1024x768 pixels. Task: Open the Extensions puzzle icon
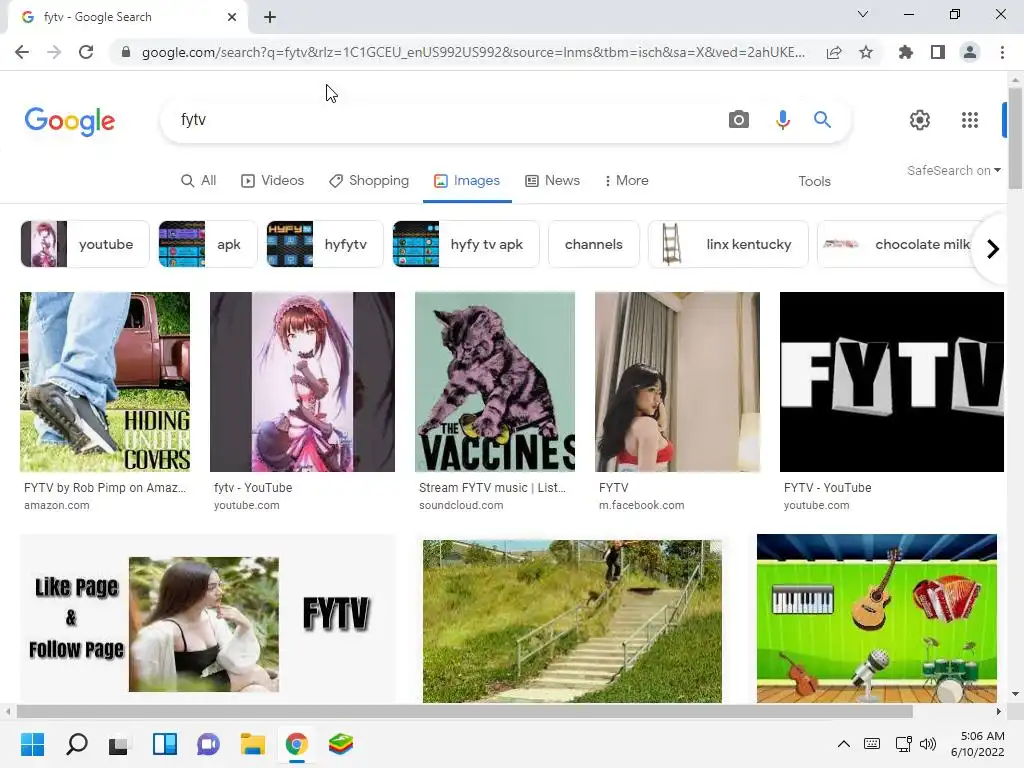point(906,52)
